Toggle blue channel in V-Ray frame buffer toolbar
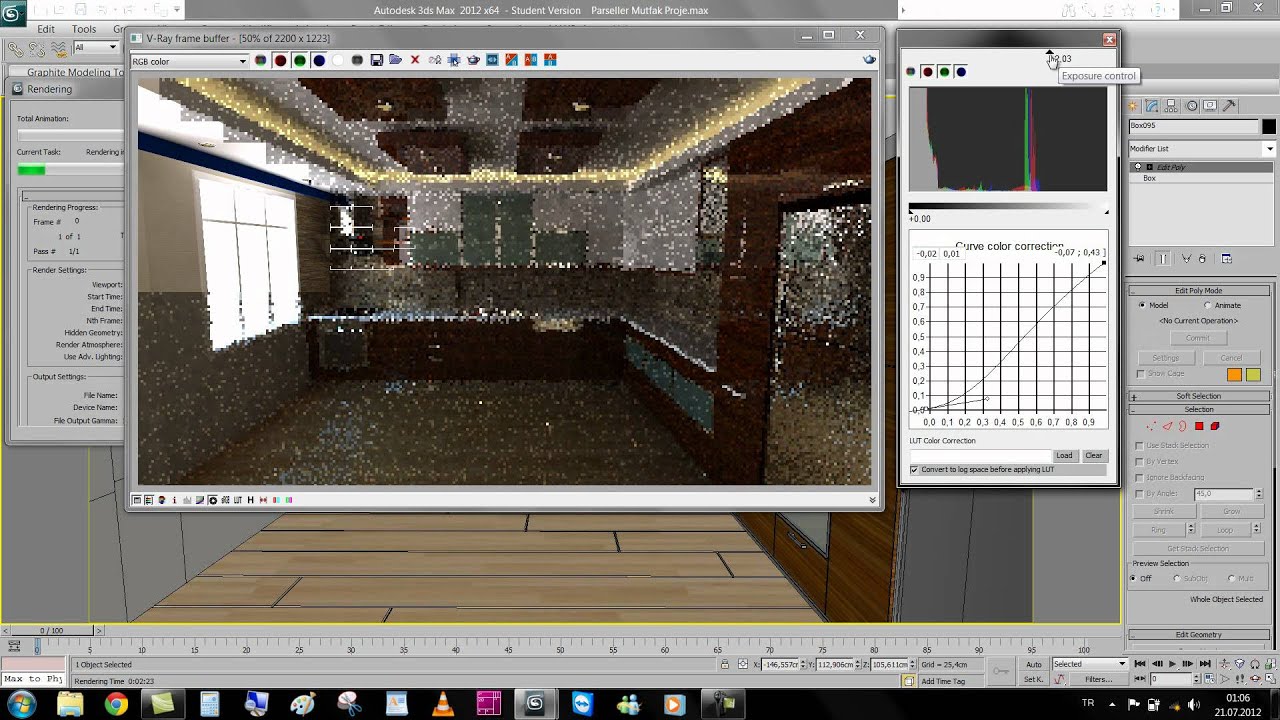1280x720 pixels. coord(319,60)
